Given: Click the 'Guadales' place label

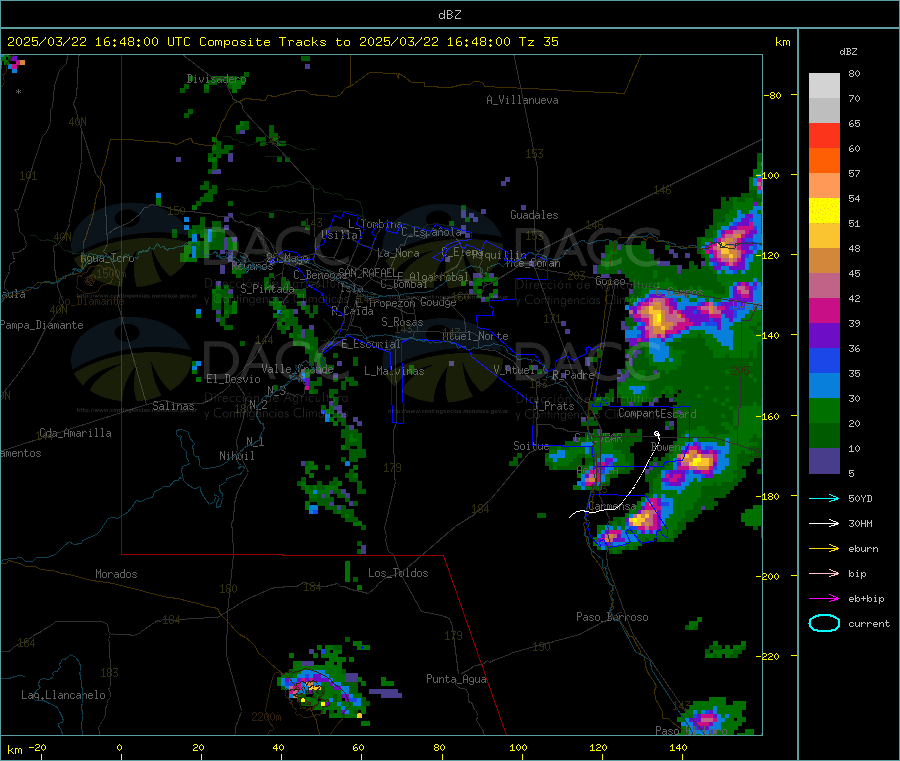Looking at the screenshot, I should click(534, 215).
